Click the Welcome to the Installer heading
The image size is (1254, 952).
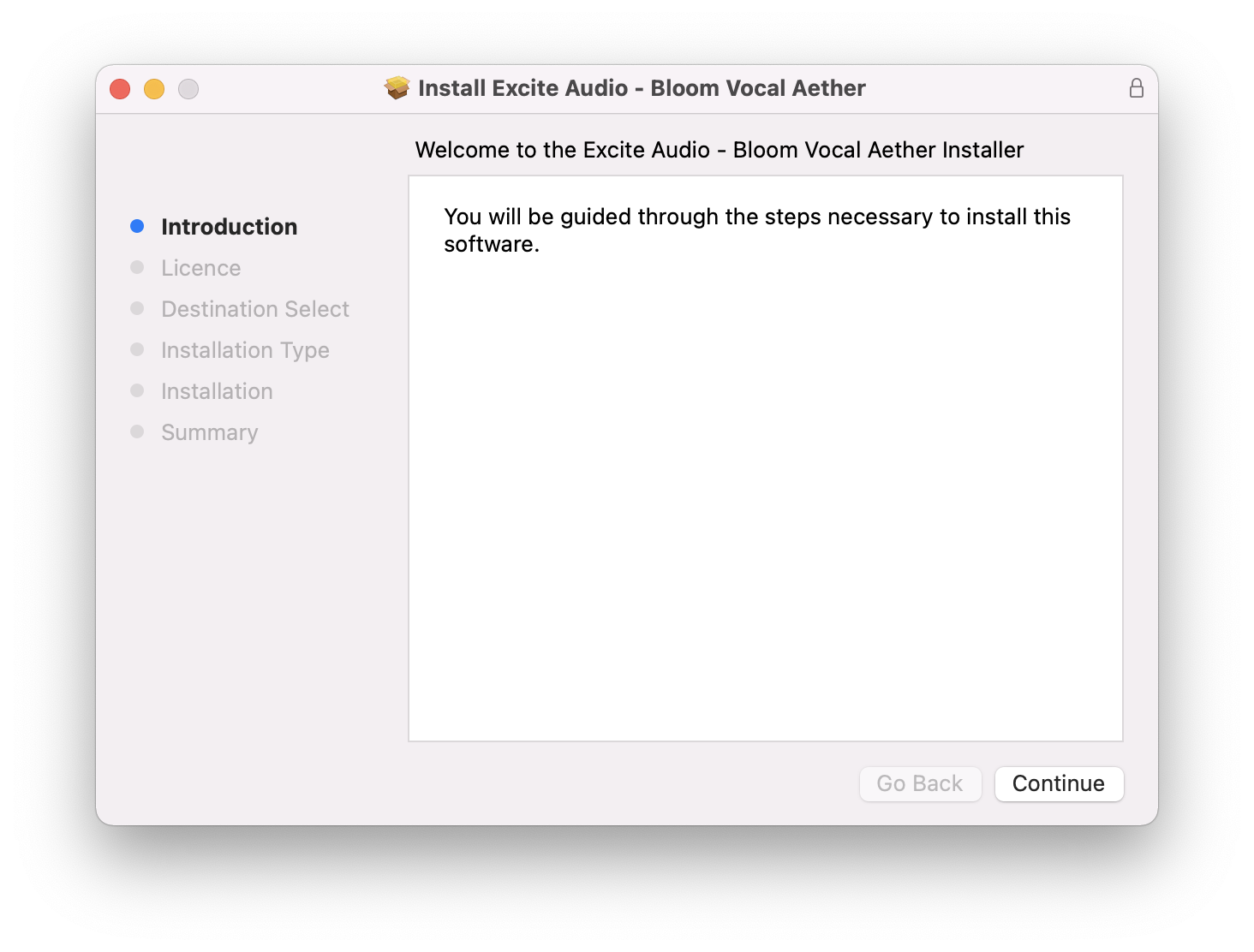719,150
